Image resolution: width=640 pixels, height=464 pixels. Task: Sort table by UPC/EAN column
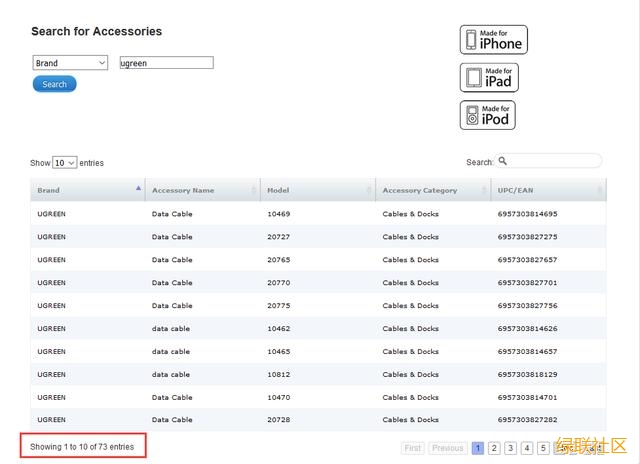click(549, 190)
